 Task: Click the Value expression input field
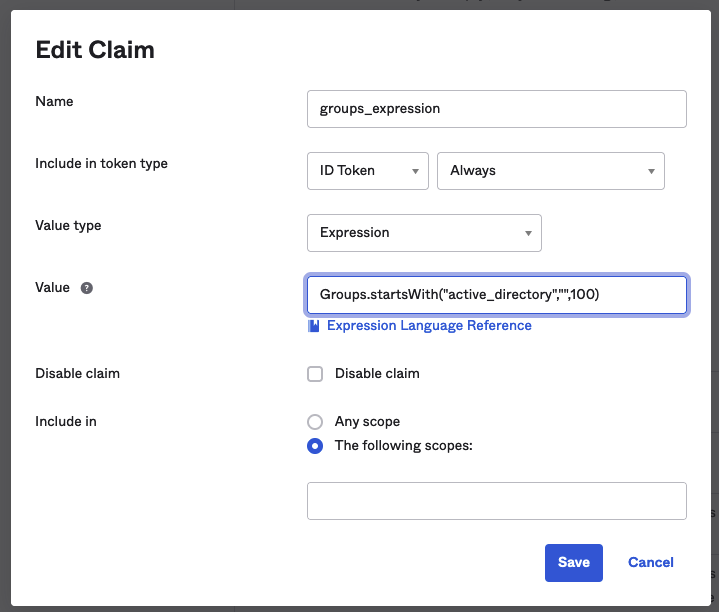point(497,295)
